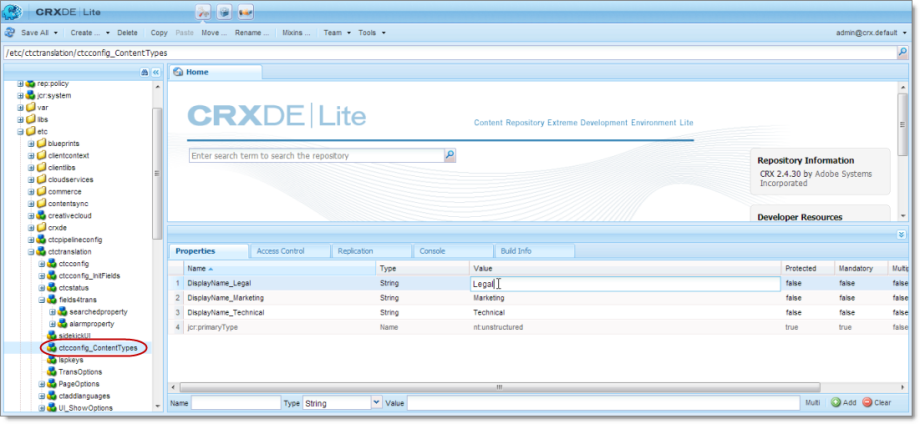
Task: Open the property Type combo box arrow
Action: pos(377,403)
